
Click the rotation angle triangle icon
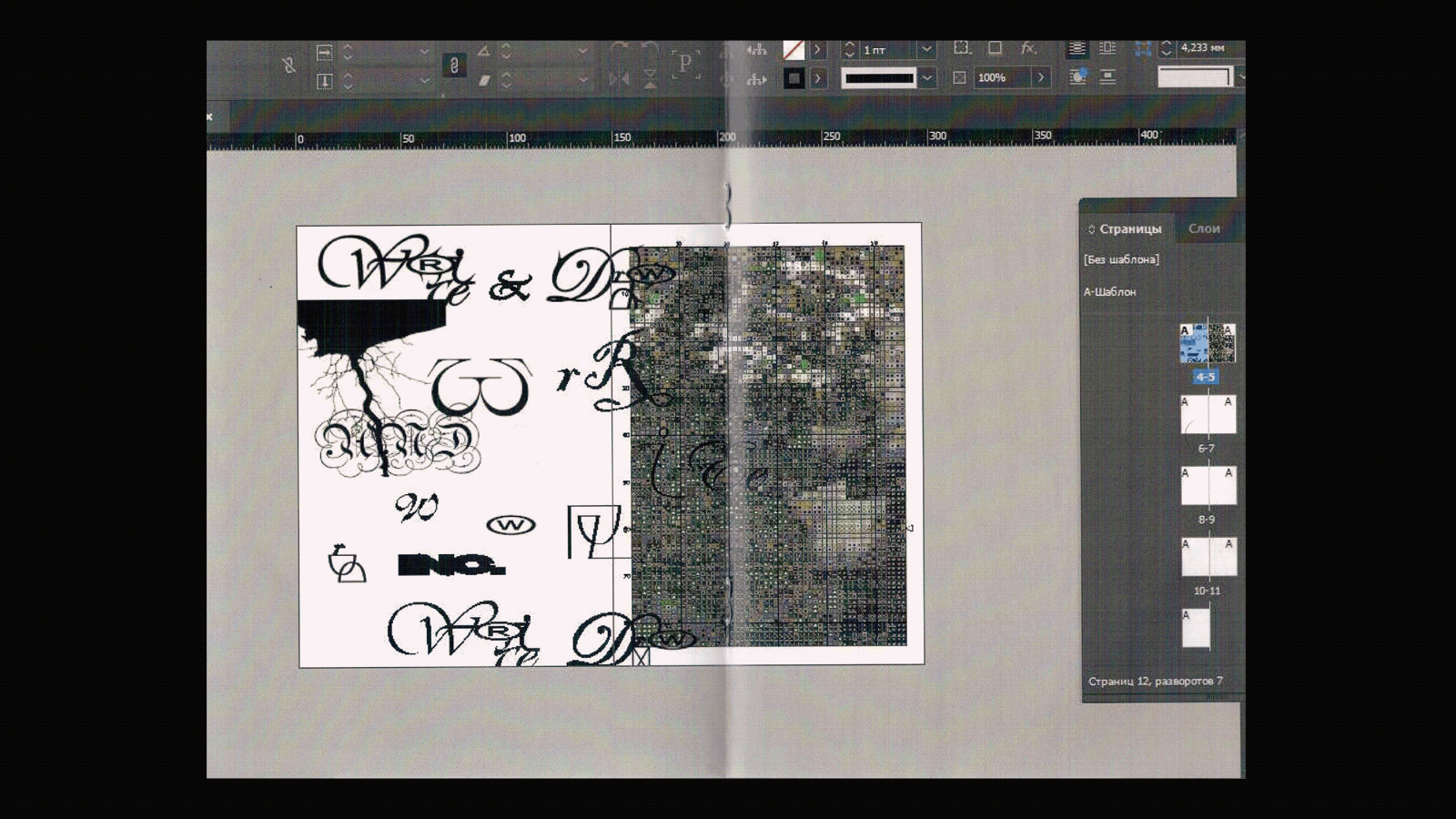point(484,51)
